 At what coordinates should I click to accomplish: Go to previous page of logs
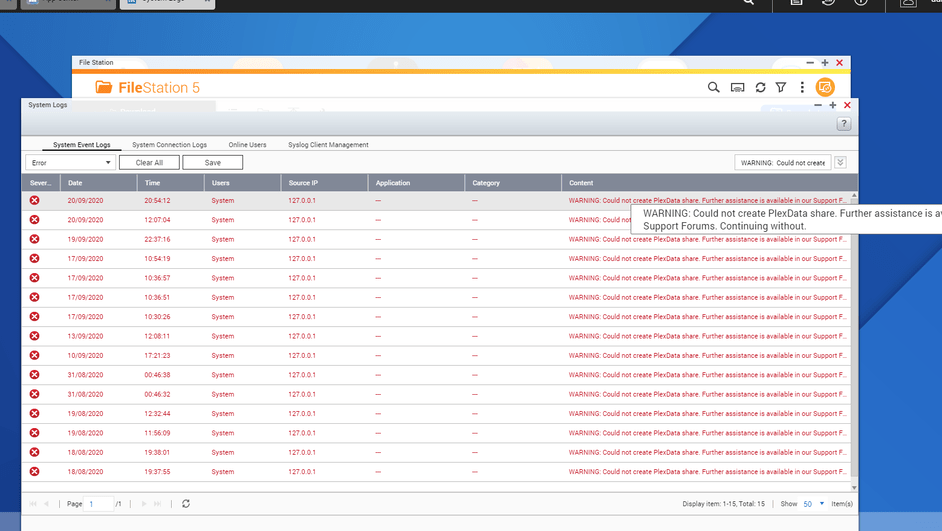pos(46,503)
